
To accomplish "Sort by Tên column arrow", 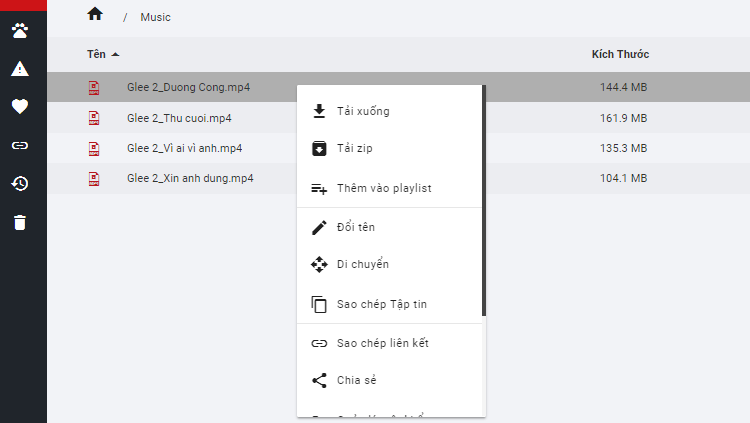I will point(115,55).
